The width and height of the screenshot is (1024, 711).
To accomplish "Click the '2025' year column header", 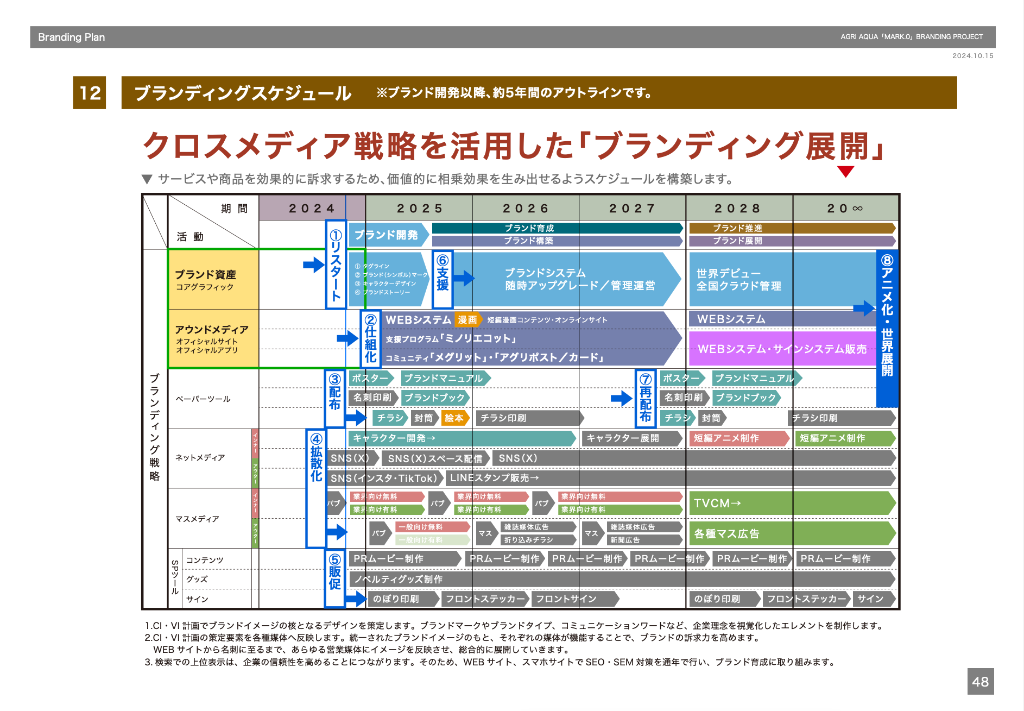I will pyautogui.click(x=419, y=208).
